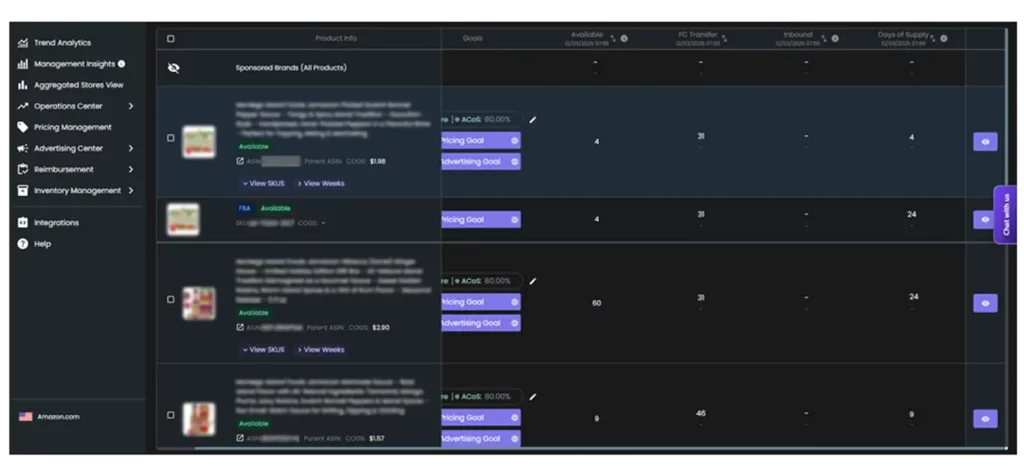
Task: Open the $2.90 COGS product thumbnail
Action: pos(199,303)
